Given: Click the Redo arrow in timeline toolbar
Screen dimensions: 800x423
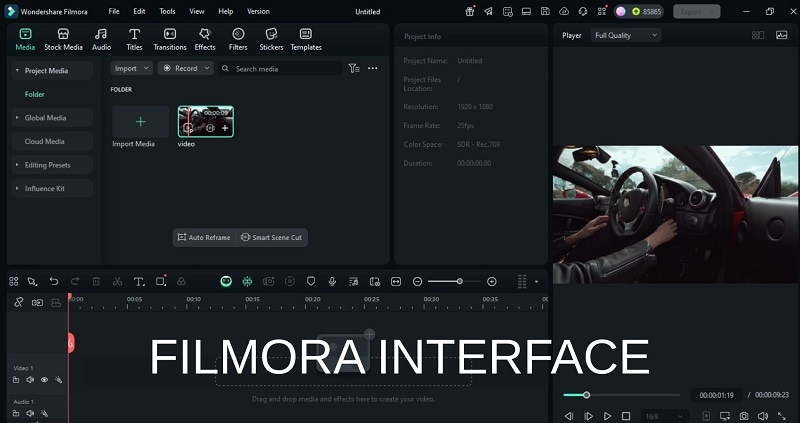Looking at the screenshot, I should click(x=75, y=281).
